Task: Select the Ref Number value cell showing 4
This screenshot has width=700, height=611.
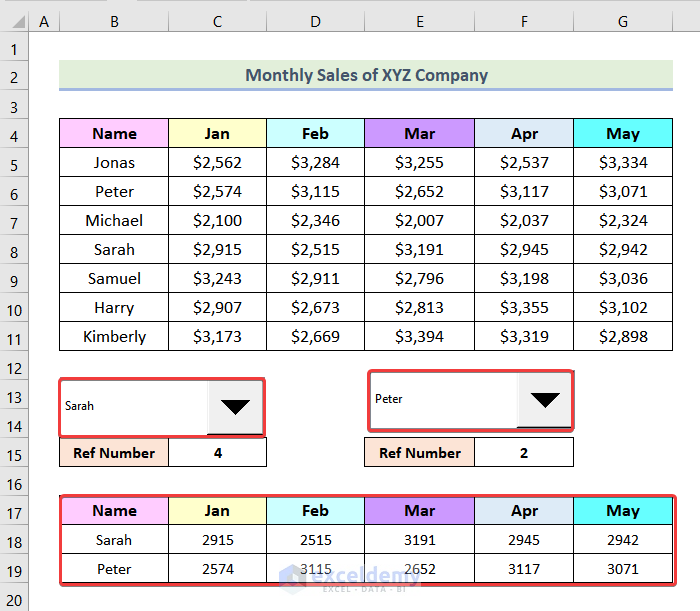Action: [x=217, y=453]
